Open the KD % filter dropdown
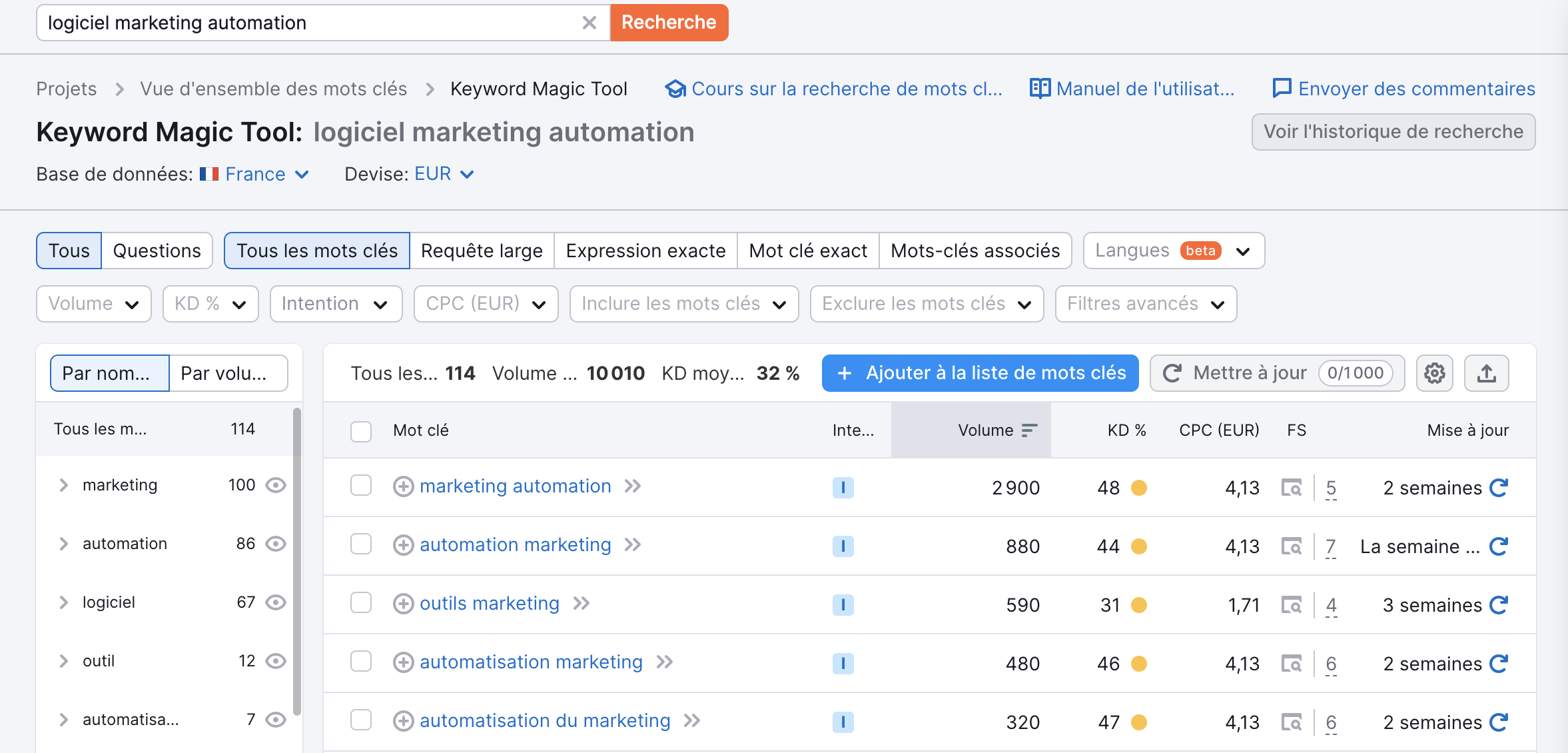1568x753 pixels. point(210,304)
